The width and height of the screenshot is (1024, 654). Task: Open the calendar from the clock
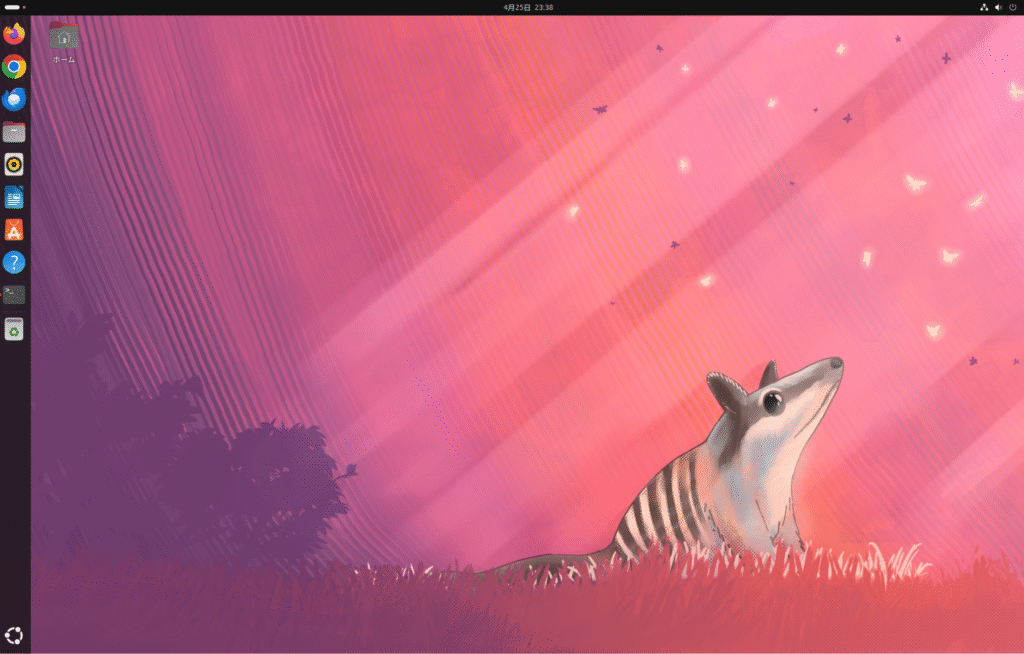tap(529, 7)
